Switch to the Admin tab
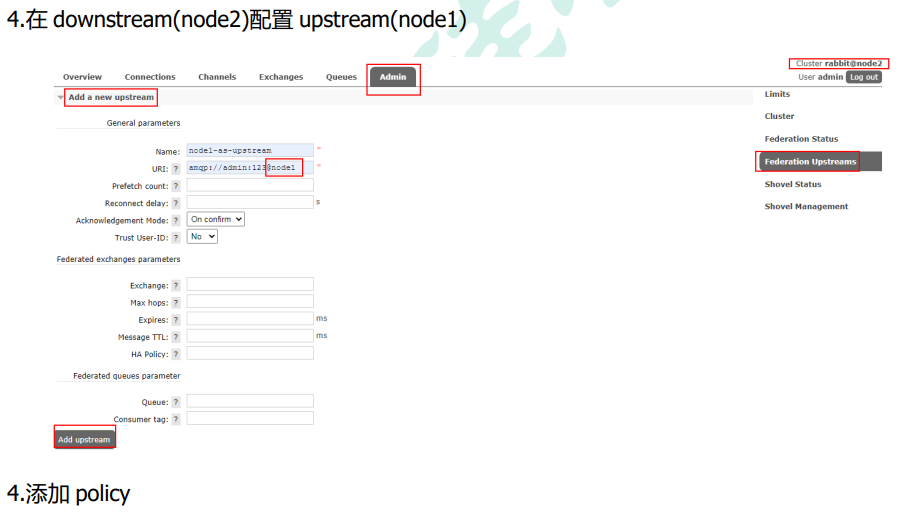The width and height of the screenshot is (916, 515). click(393, 76)
